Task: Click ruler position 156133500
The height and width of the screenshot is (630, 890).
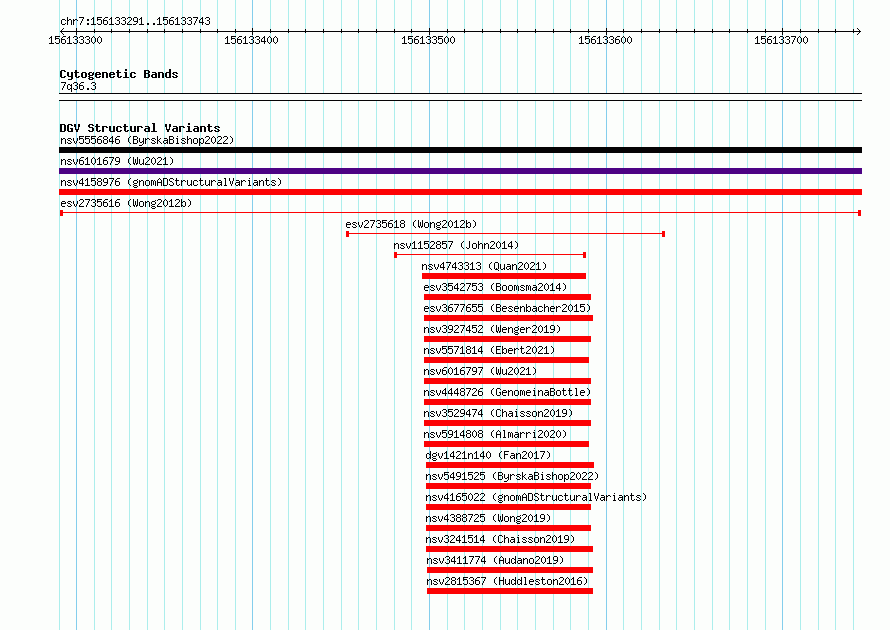Action: (429, 40)
